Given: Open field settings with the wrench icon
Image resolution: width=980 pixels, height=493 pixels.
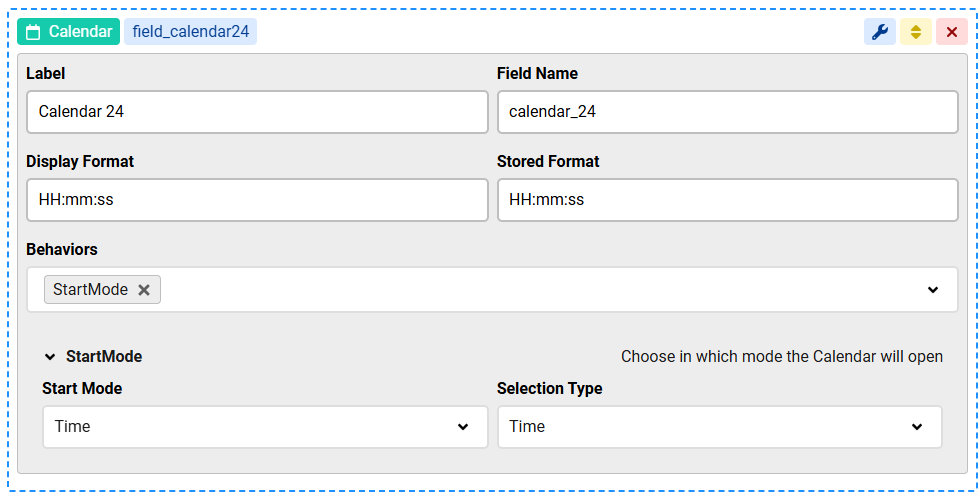Looking at the screenshot, I should point(879,32).
